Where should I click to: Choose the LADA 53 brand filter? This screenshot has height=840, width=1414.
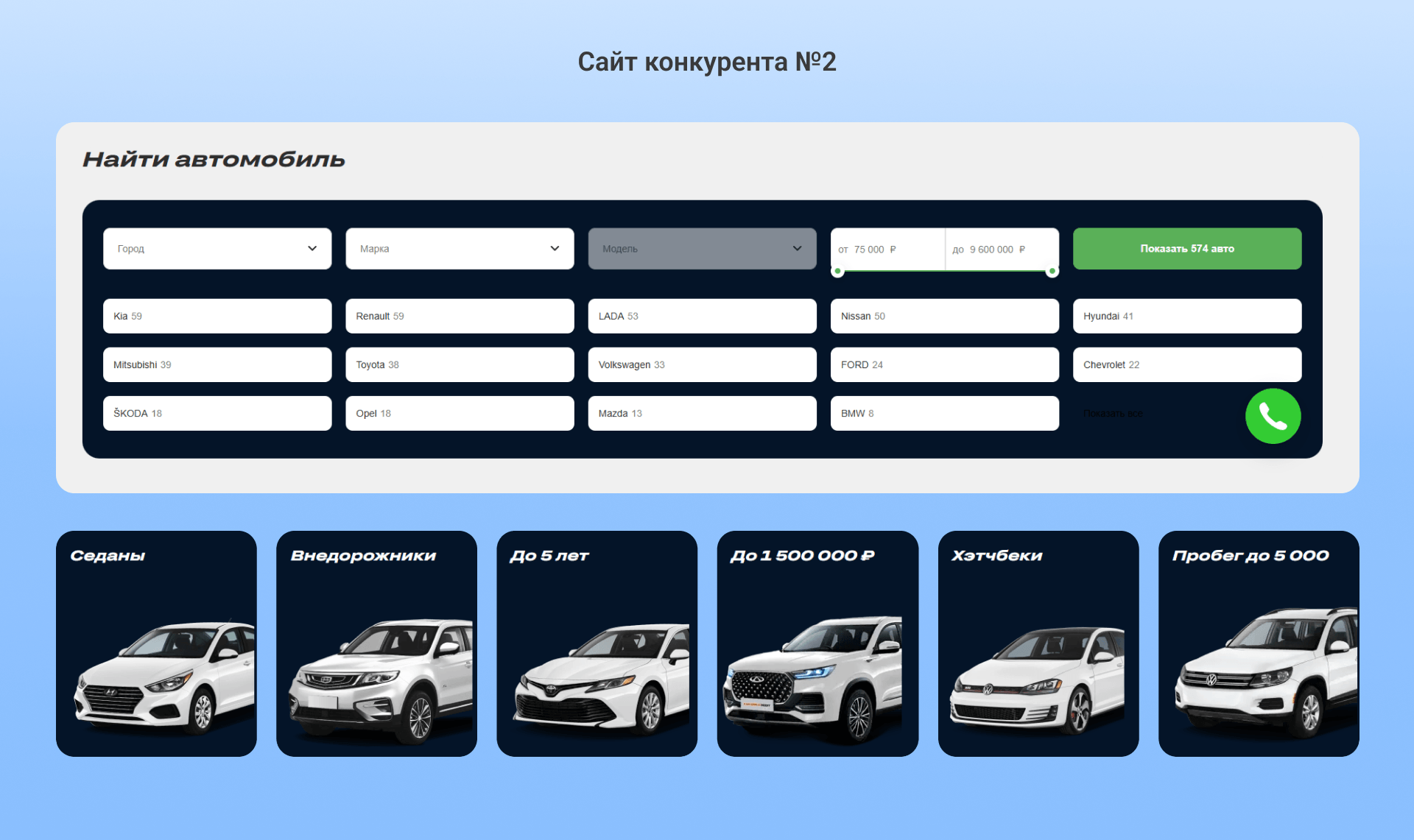tap(702, 316)
